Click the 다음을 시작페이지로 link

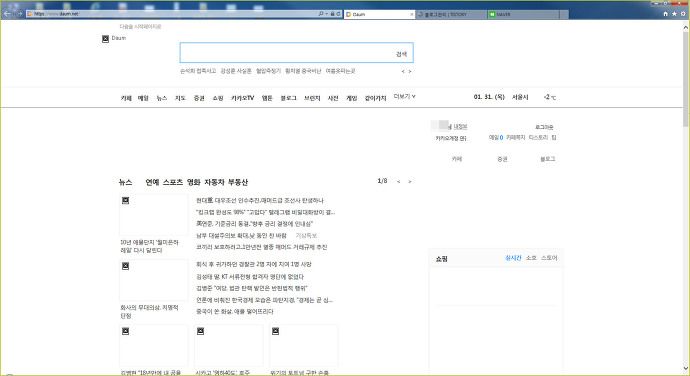click(140, 26)
